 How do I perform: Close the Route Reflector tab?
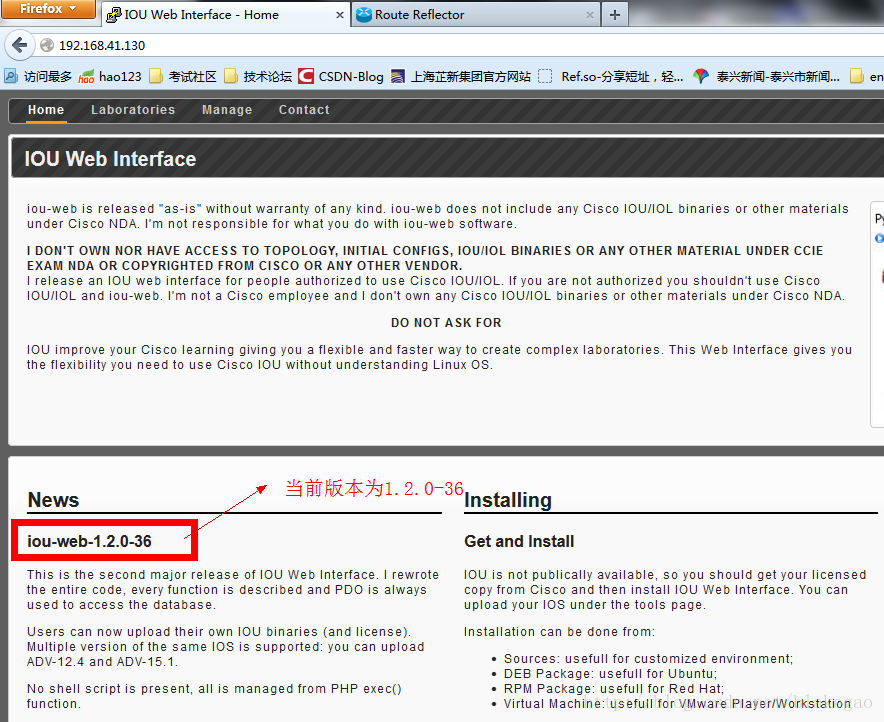[x=590, y=15]
